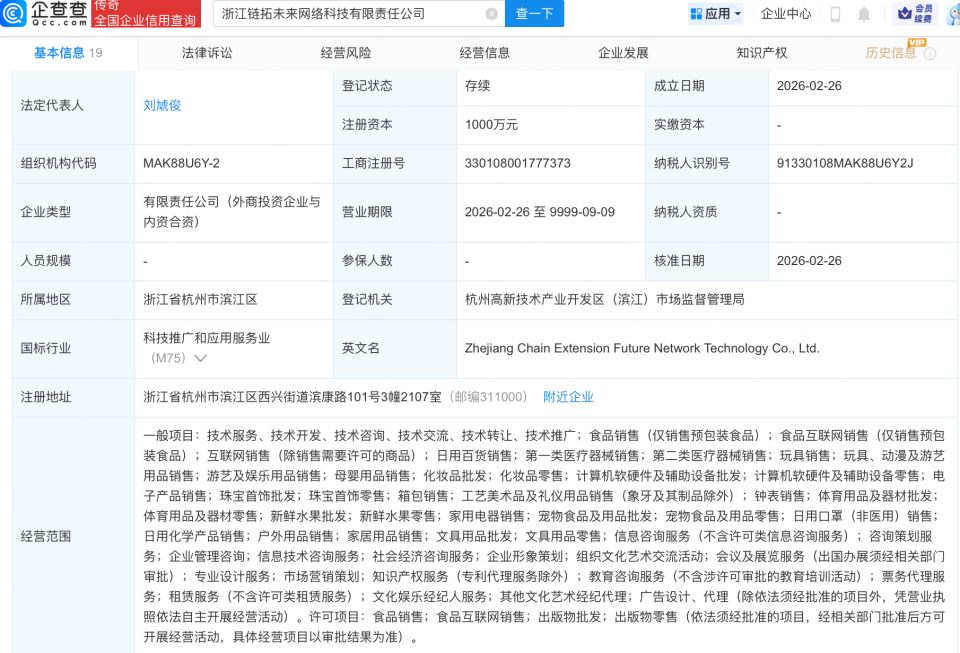Select the 浙江省杭州市滨江区 region value
960x653 pixels.
point(200,299)
